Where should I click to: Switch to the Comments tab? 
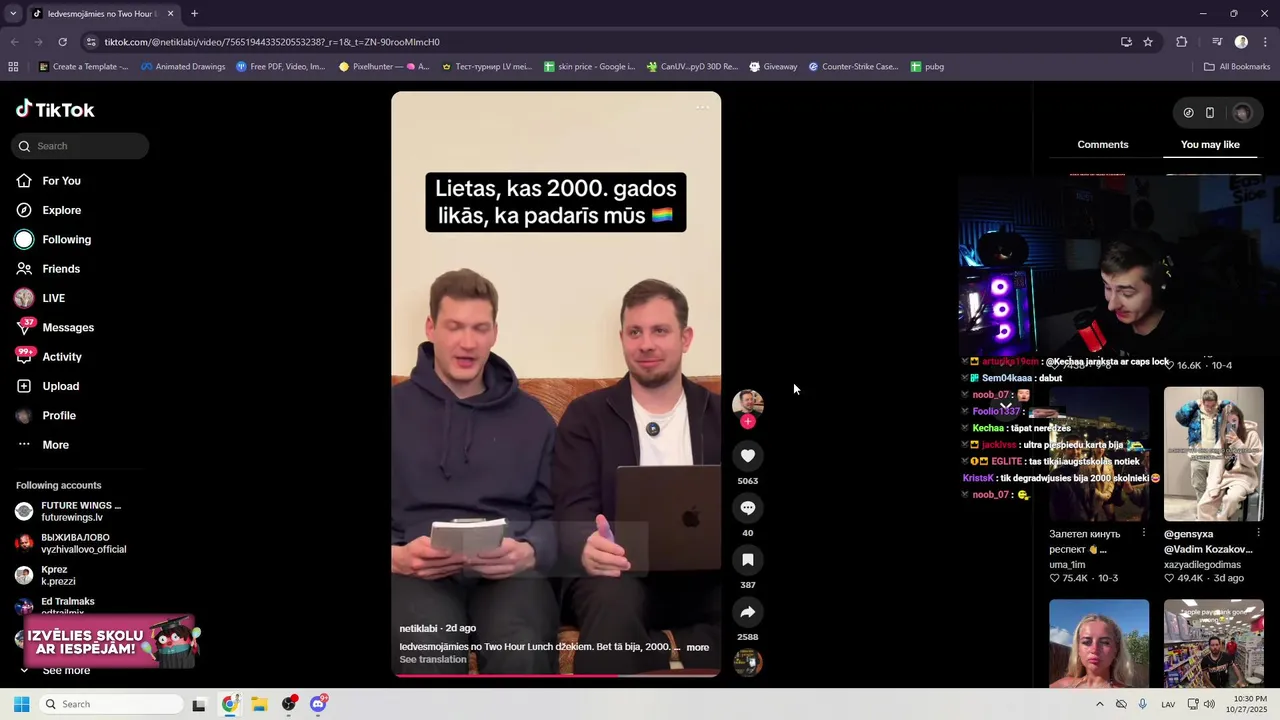pyautogui.click(x=1103, y=145)
